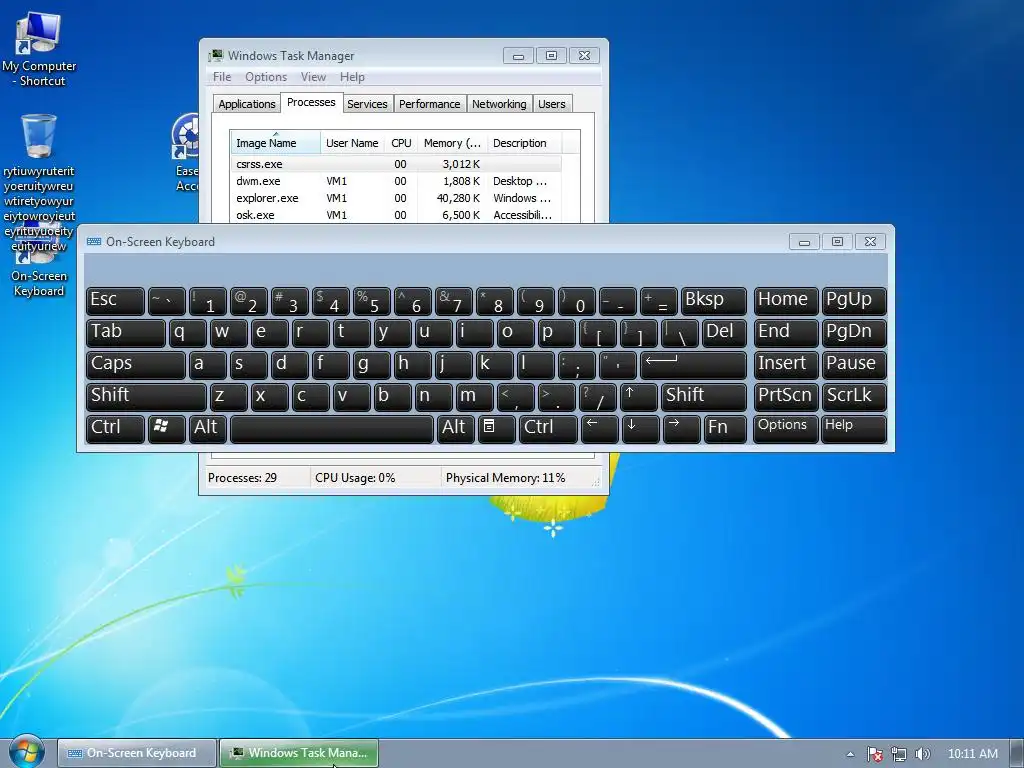This screenshot has width=1024, height=768.
Task: Click the Pause key
Action: coord(854,365)
